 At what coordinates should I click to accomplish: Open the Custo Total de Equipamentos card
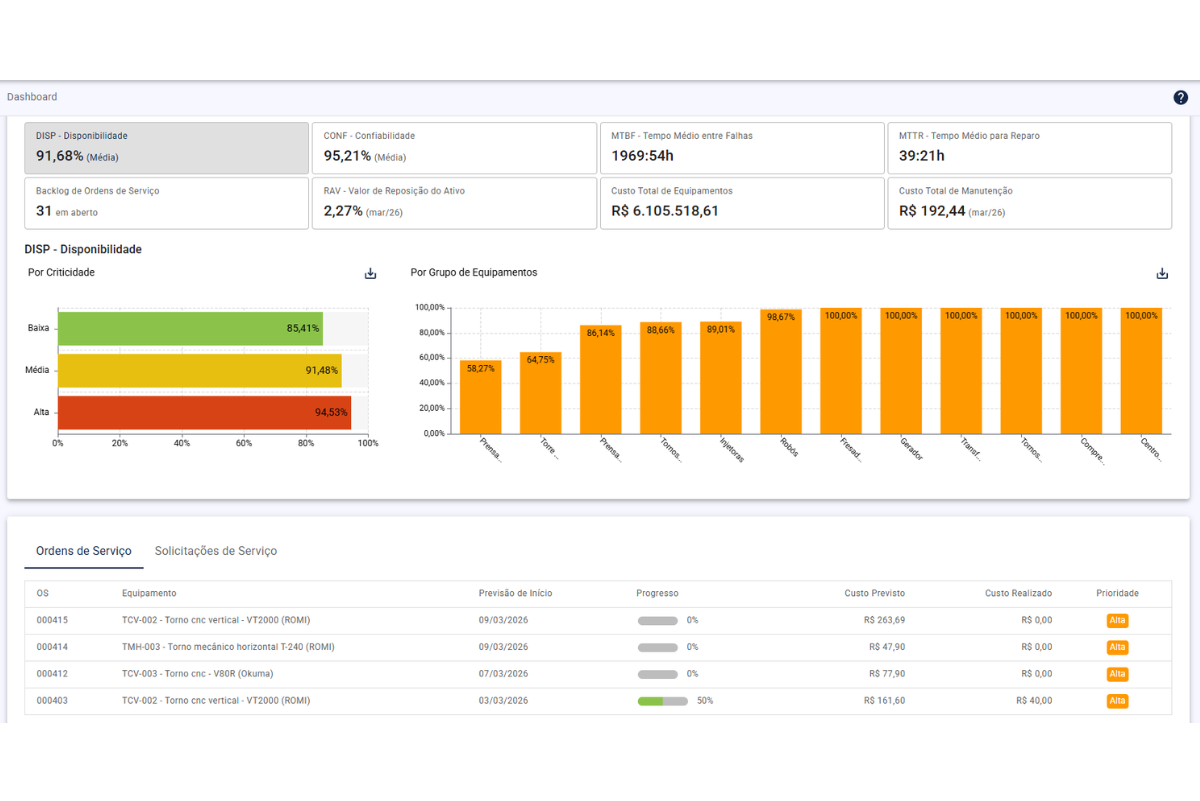pos(742,202)
